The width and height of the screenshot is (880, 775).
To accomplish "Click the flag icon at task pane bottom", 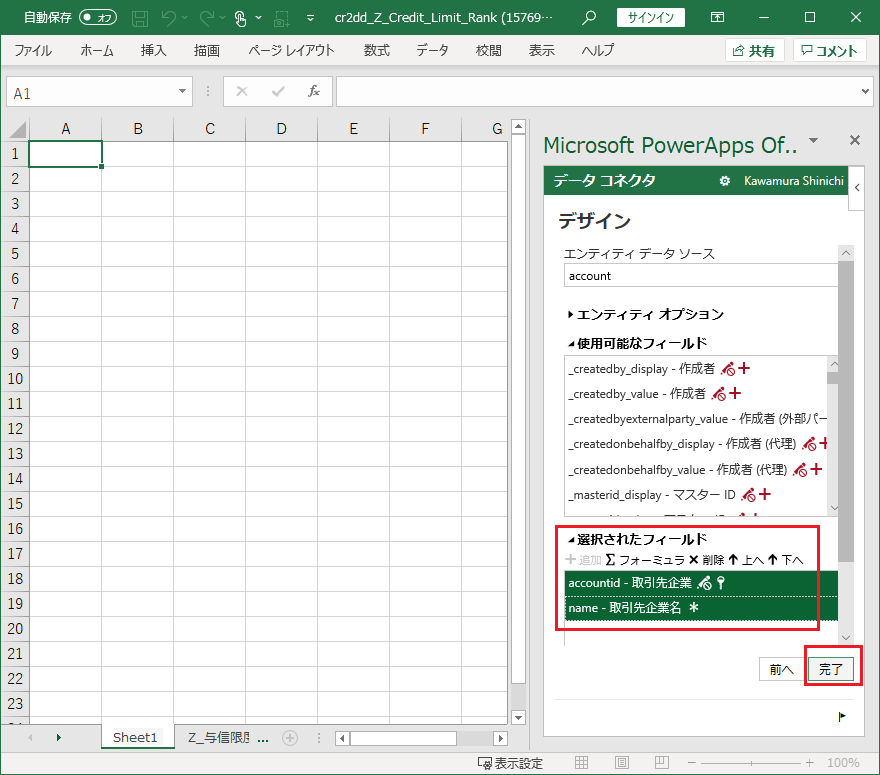I will pyautogui.click(x=842, y=717).
